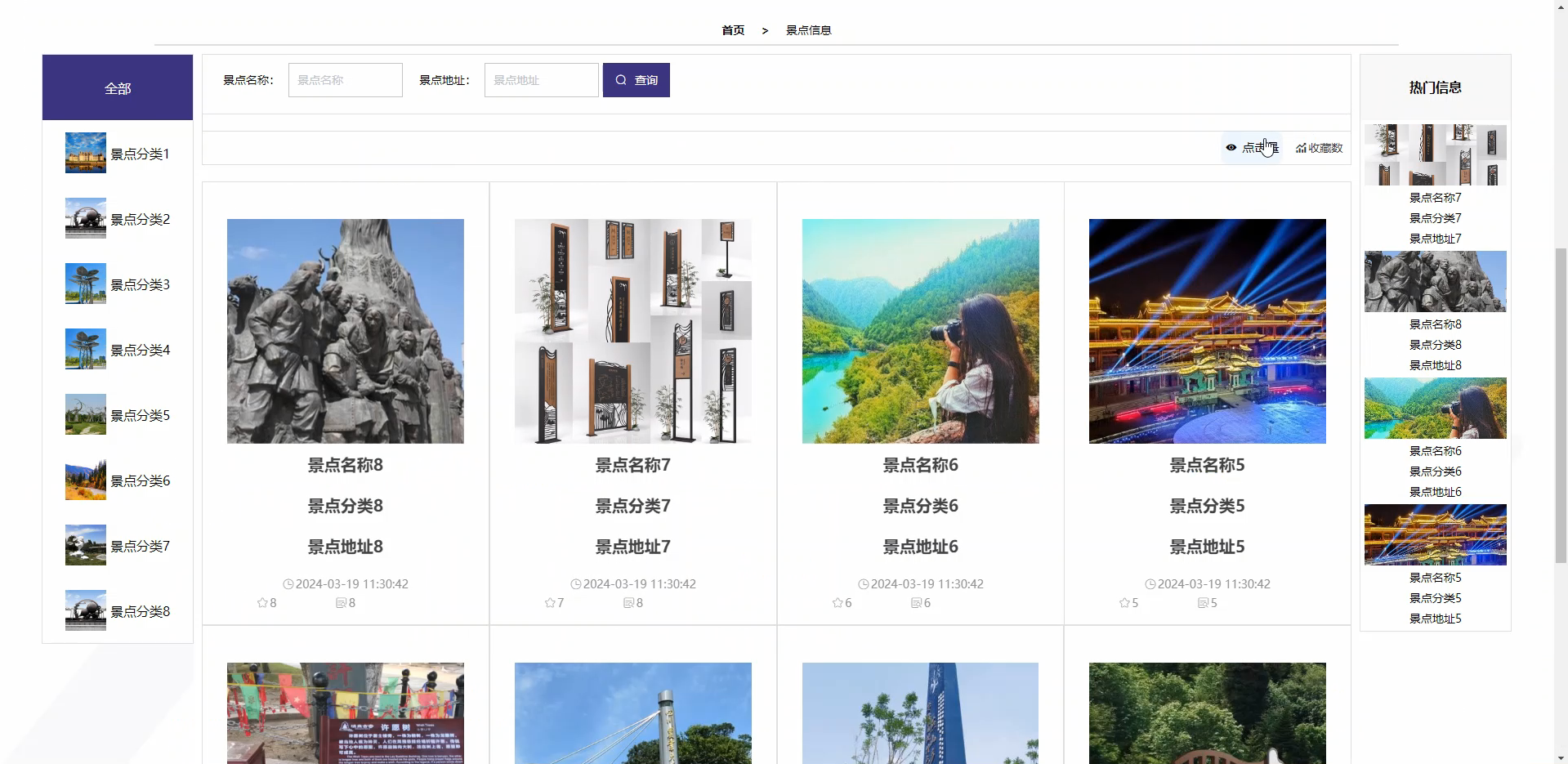The image size is (1568, 764).
Task: Open the 景点名称6 card image
Action: [921, 331]
